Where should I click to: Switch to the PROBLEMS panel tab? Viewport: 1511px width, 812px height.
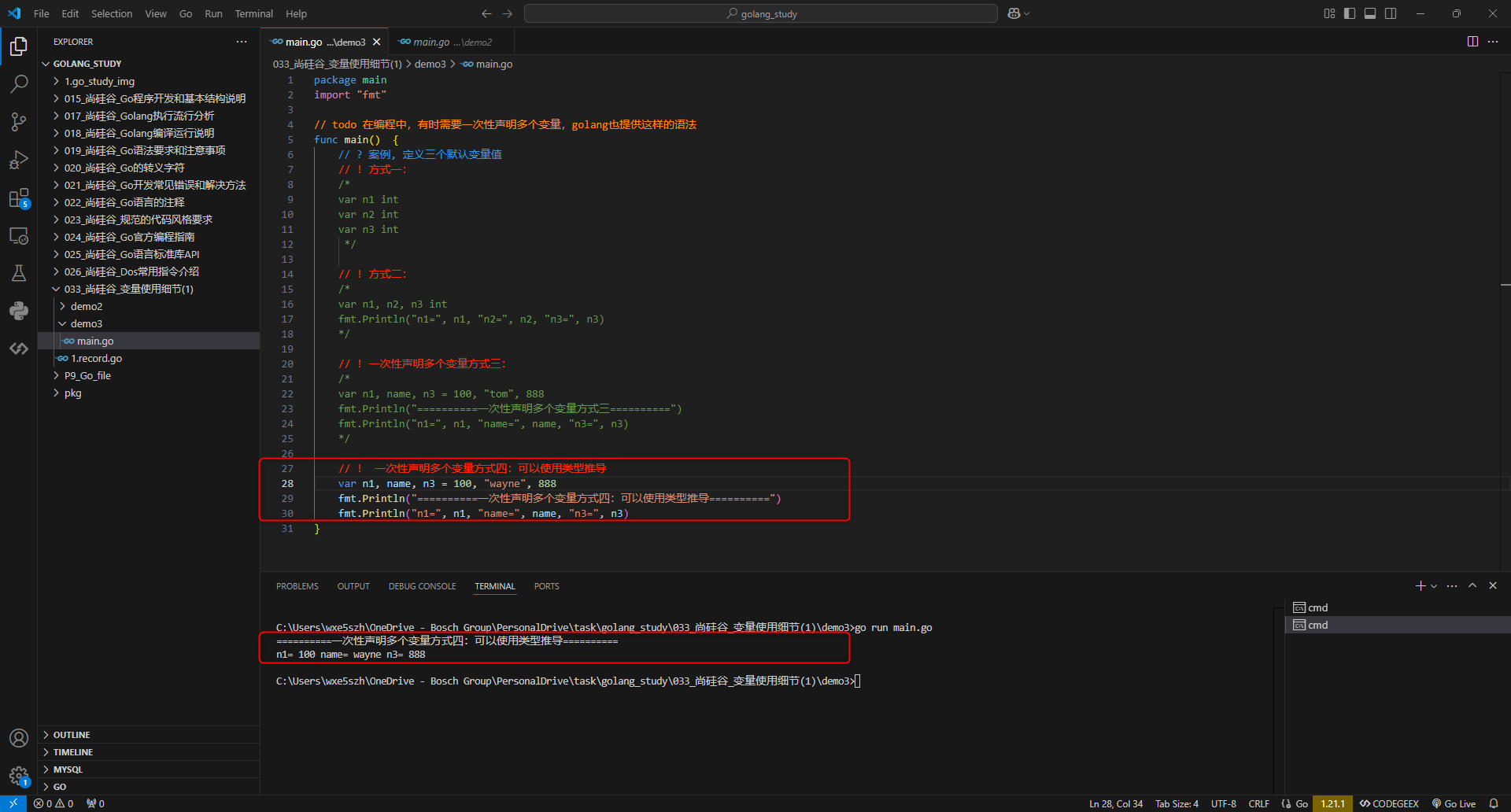coord(297,586)
